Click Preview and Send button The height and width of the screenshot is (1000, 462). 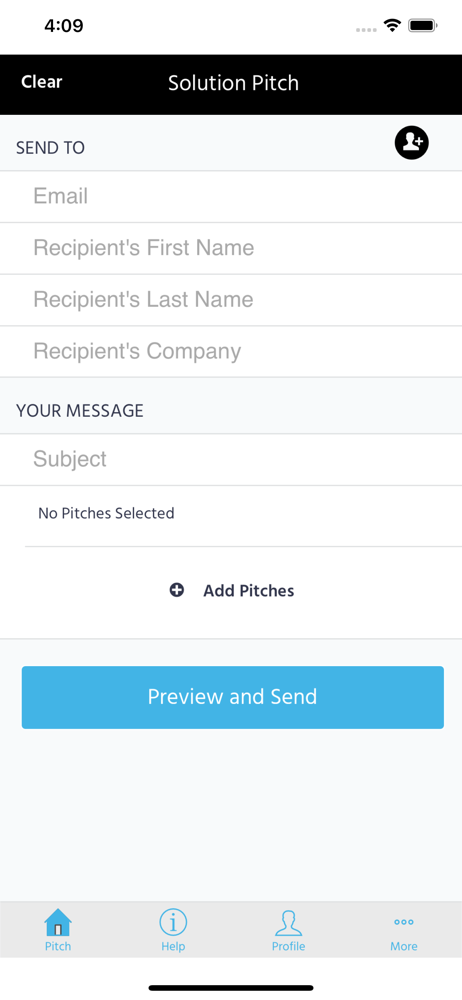tap(232, 697)
